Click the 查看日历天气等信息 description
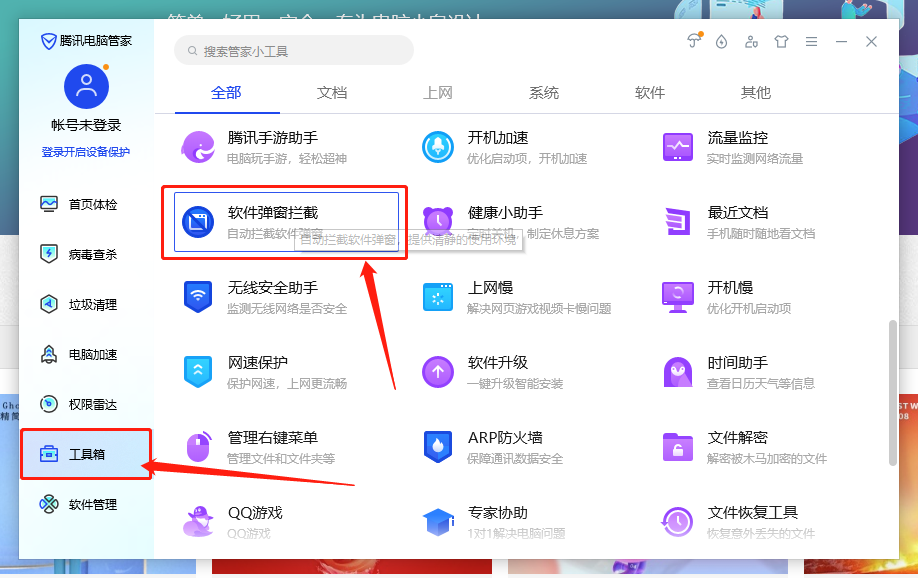The height and width of the screenshot is (578, 918). click(x=761, y=384)
